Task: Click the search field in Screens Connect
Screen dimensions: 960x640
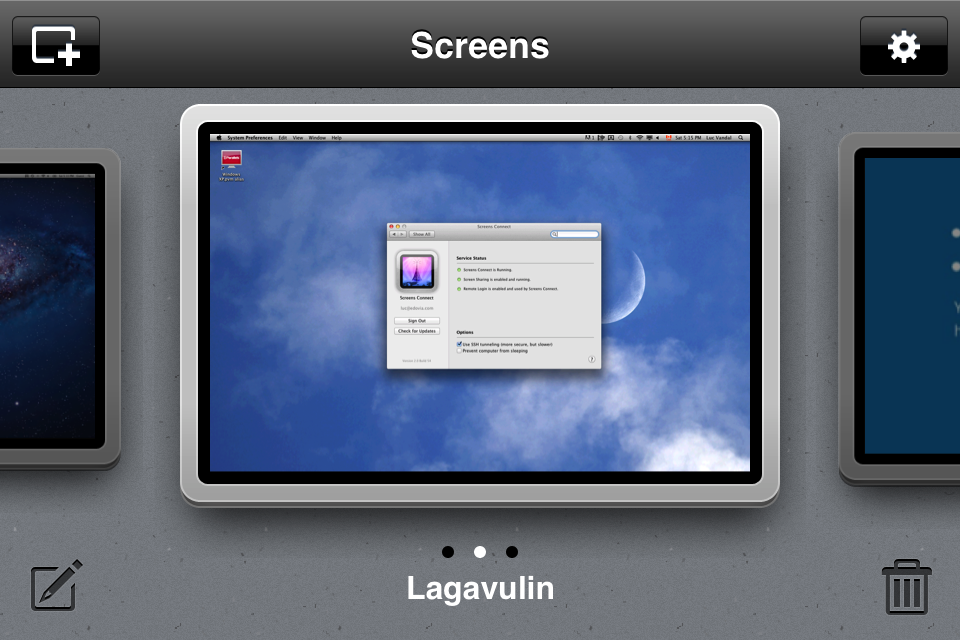Action: pos(576,234)
